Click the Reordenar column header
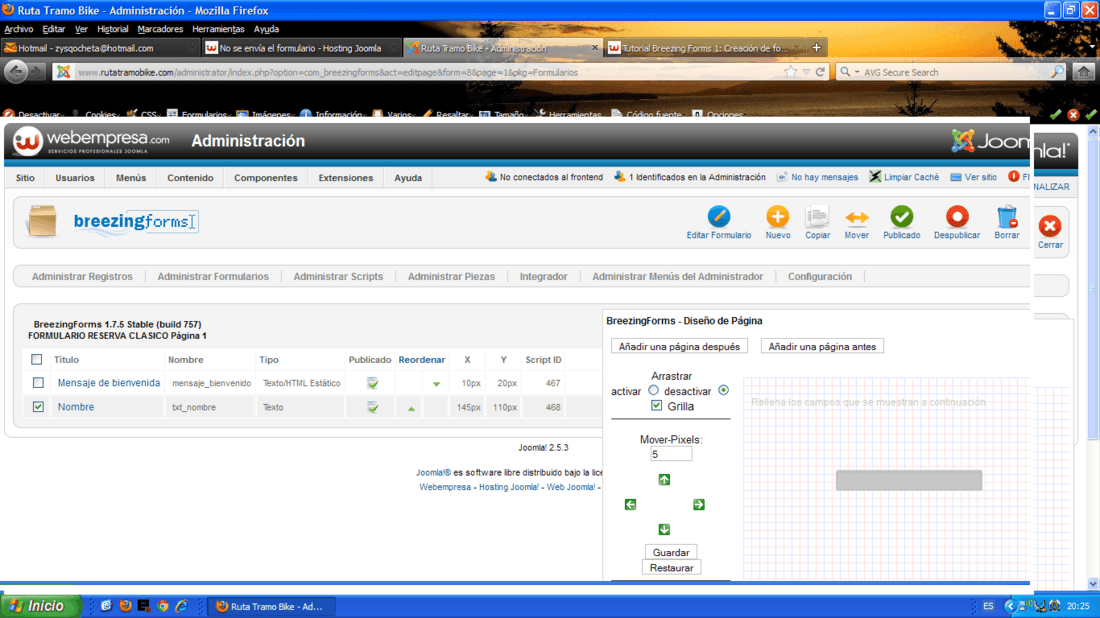The height and width of the screenshot is (618, 1100). 422,360
